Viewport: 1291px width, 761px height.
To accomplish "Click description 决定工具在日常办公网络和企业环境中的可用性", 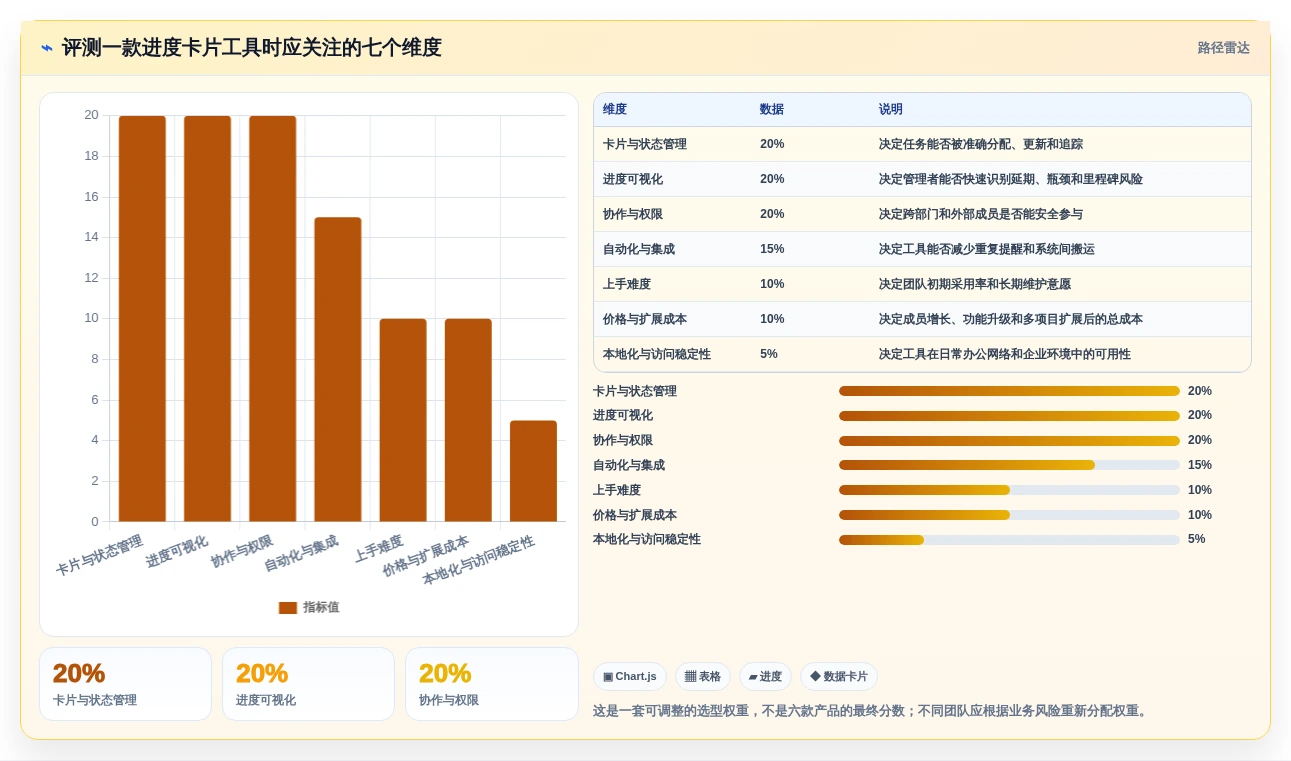I will click(1005, 354).
